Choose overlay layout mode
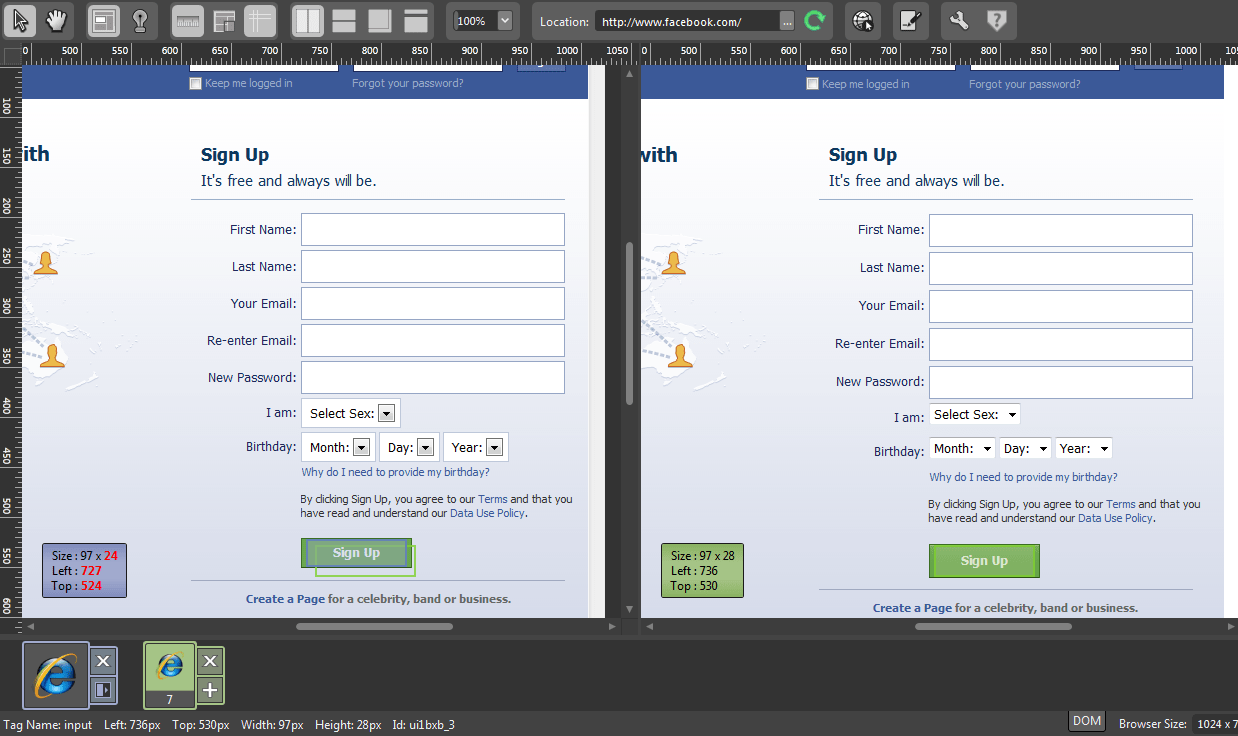The height and width of the screenshot is (736, 1238). pyautogui.click(x=380, y=20)
